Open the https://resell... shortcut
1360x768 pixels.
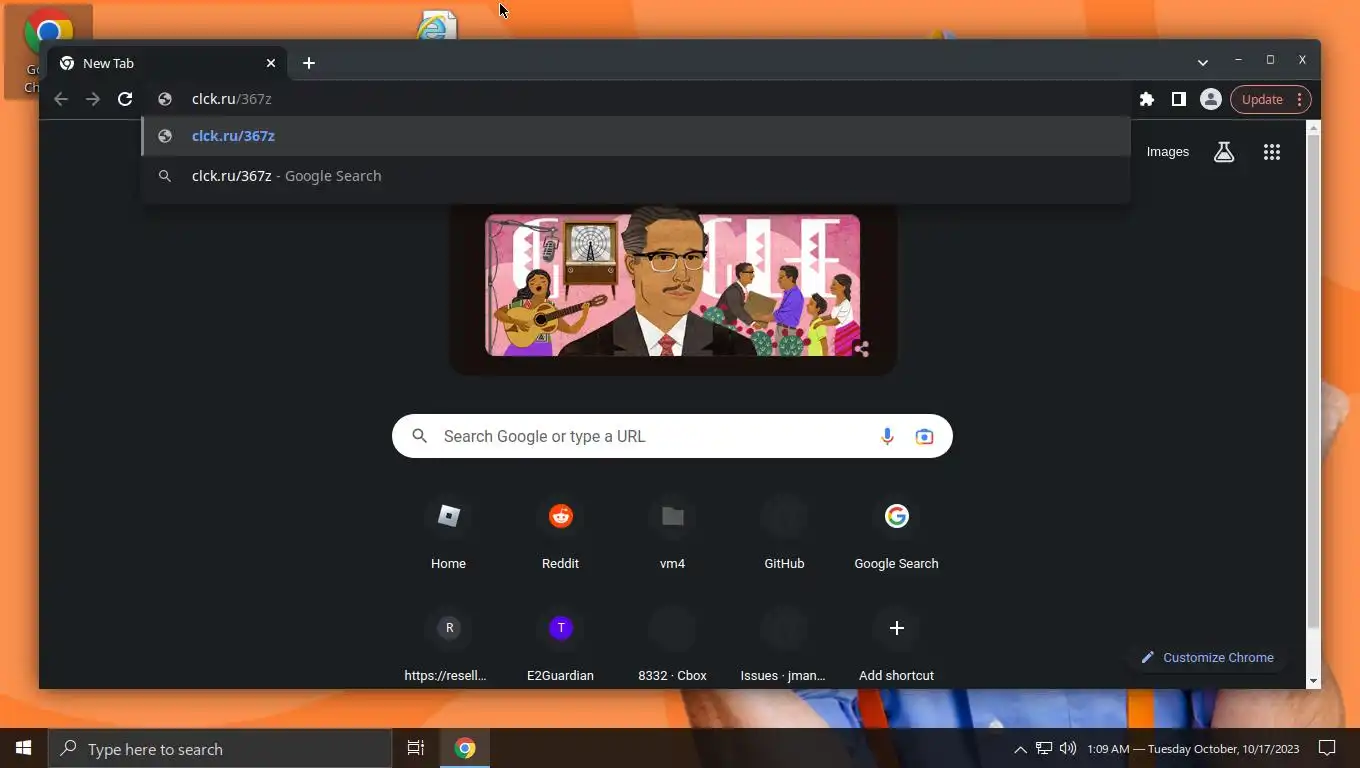coord(448,646)
